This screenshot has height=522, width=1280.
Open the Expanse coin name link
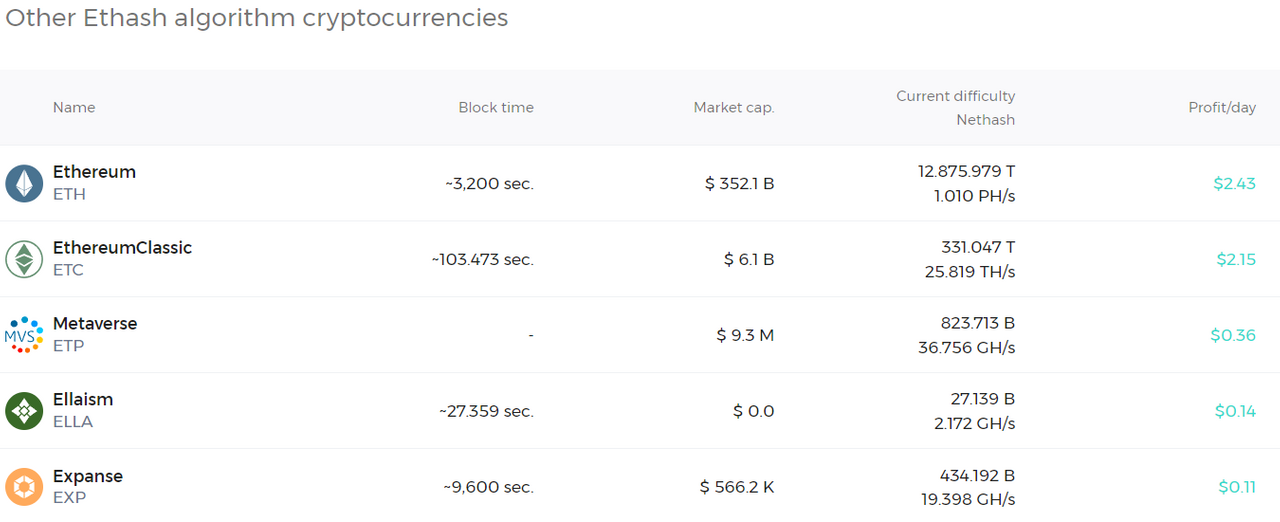pyautogui.click(x=88, y=476)
